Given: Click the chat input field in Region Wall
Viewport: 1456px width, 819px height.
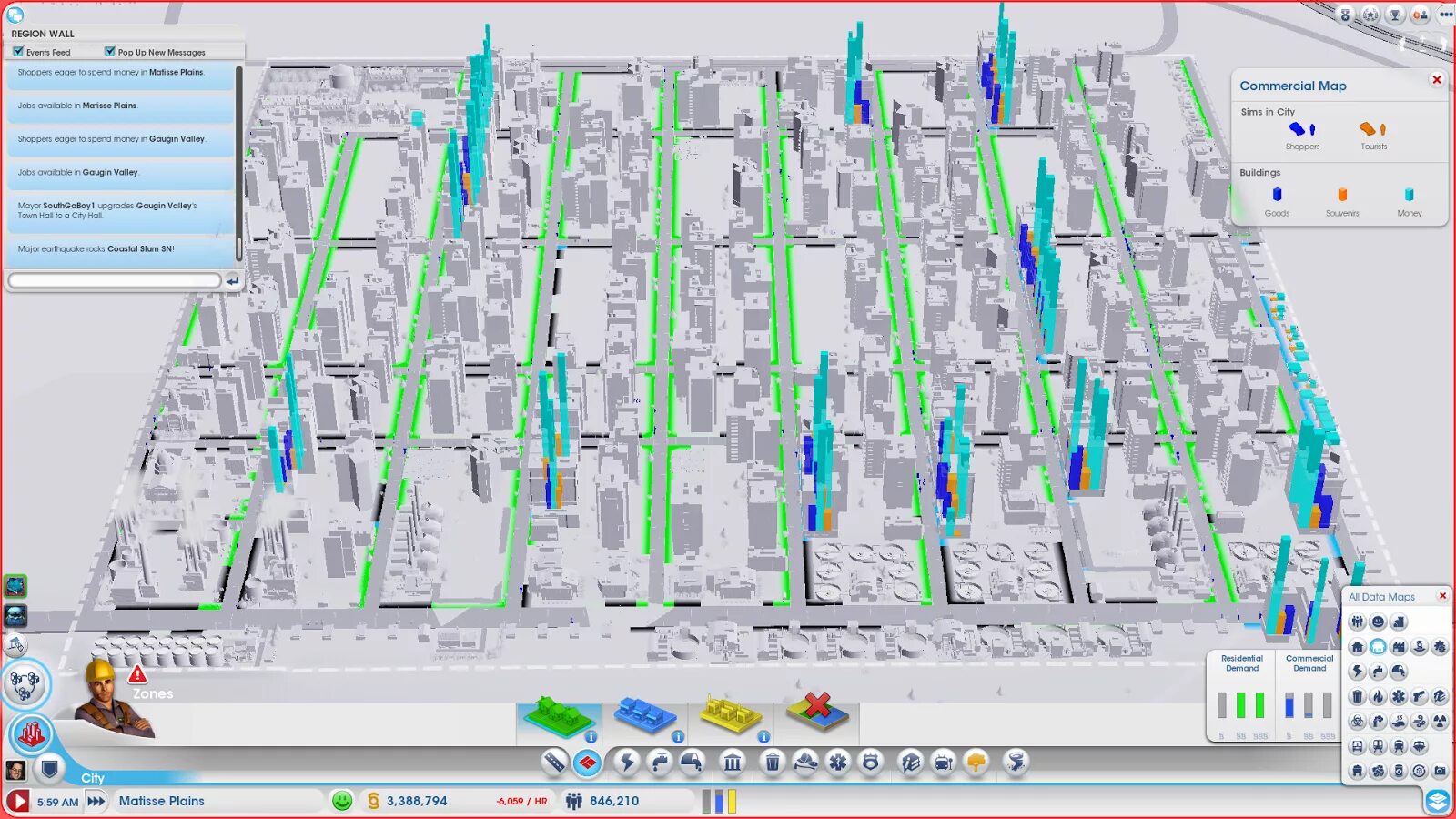Looking at the screenshot, I should (115, 281).
